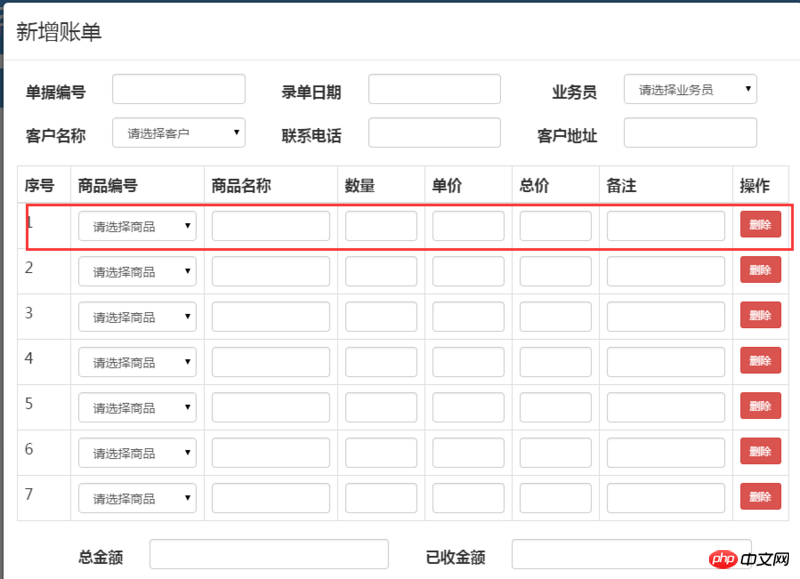Open the 客户名称 customer dropdown
This screenshot has height=579, width=800.
179,133
